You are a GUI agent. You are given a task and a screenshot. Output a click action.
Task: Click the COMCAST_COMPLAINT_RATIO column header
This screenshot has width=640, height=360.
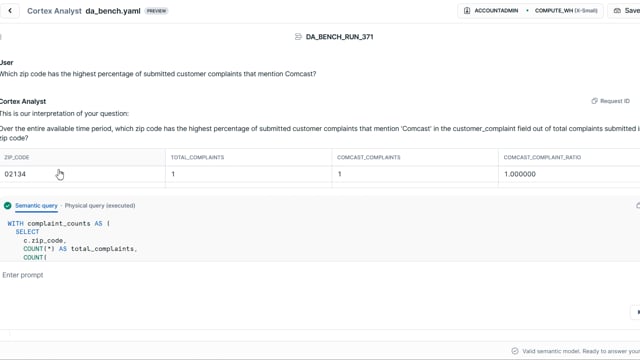click(542, 157)
